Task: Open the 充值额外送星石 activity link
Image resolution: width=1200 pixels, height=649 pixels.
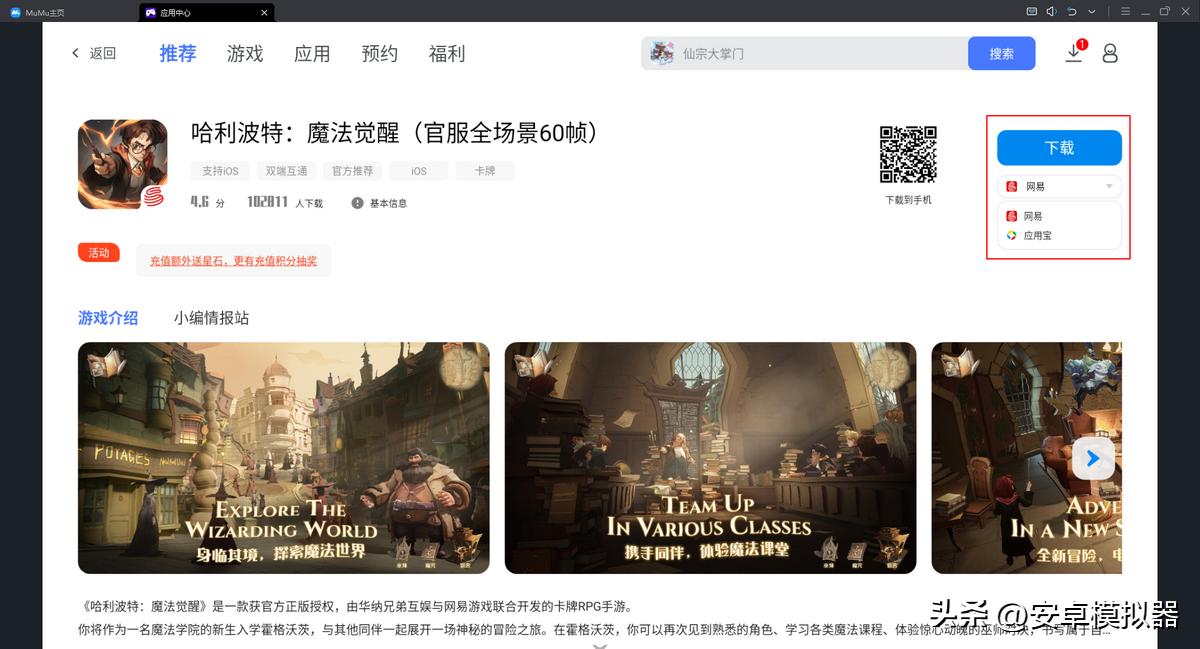Action: (x=233, y=259)
